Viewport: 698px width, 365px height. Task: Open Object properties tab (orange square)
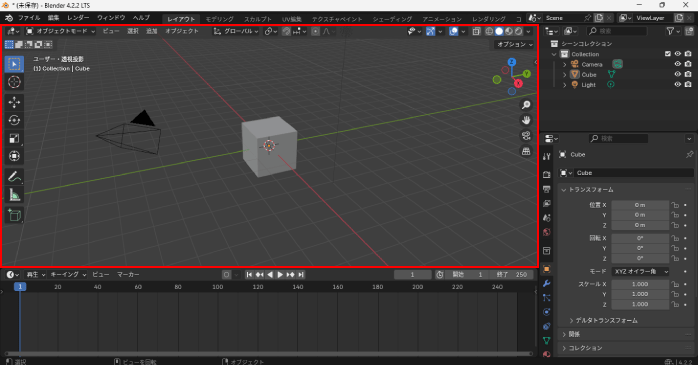tap(547, 269)
